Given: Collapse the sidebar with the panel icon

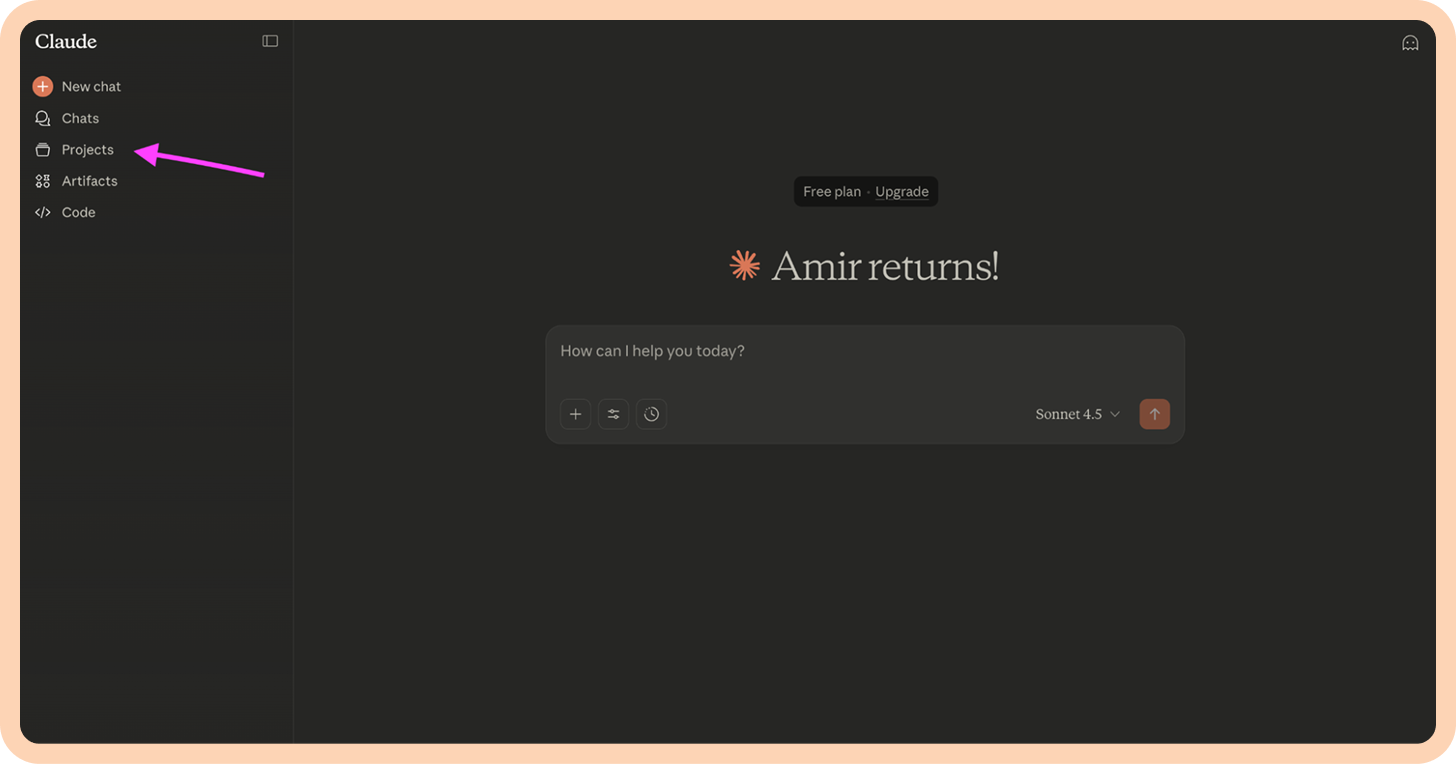Looking at the screenshot, I should 270,41.
